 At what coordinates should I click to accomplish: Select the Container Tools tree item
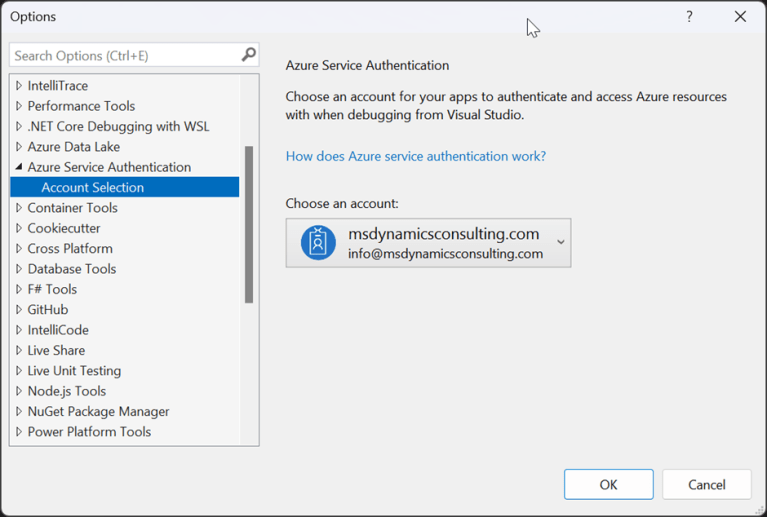click(x=72, y=208)
